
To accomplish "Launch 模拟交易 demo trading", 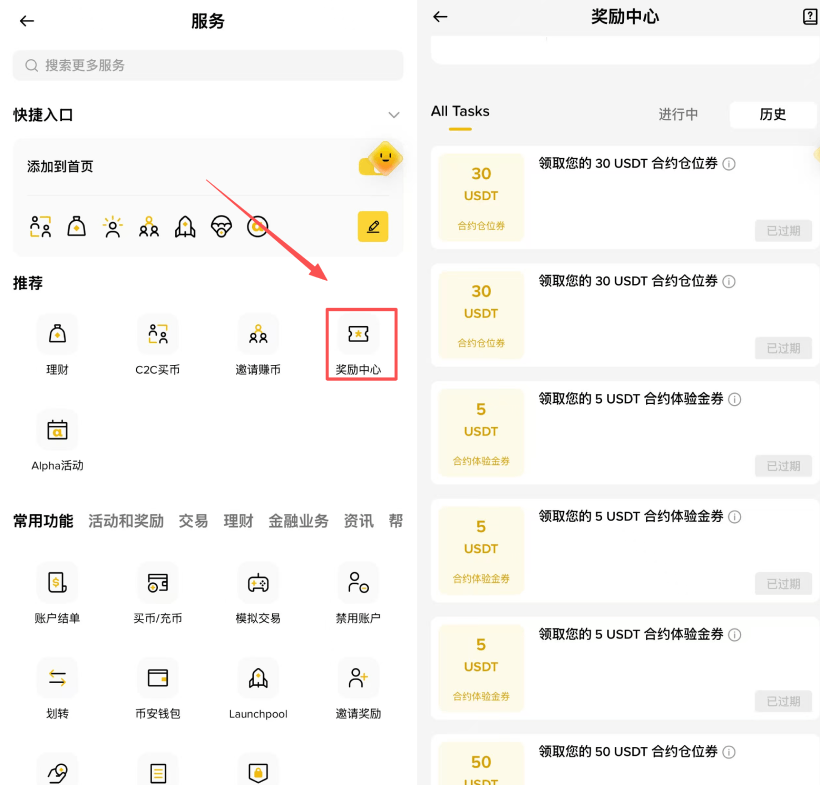I will (x=258, y=593).
